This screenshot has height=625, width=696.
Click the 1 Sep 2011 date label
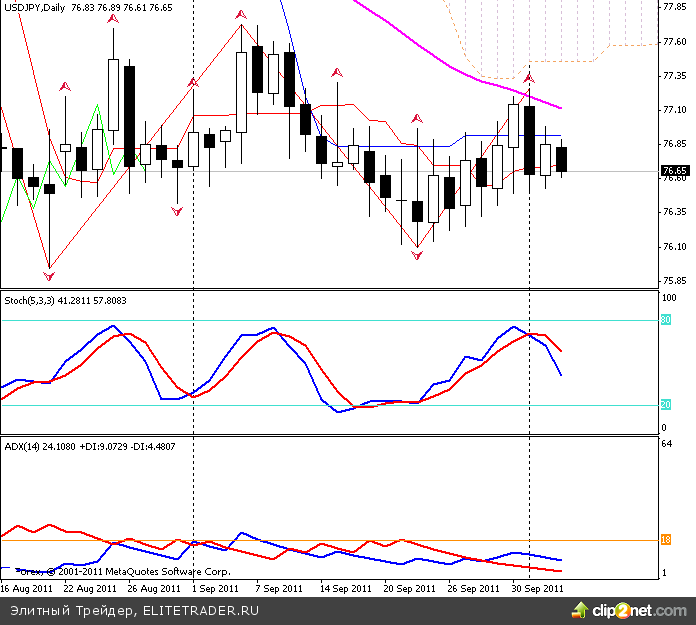click(x=215, y=589)
